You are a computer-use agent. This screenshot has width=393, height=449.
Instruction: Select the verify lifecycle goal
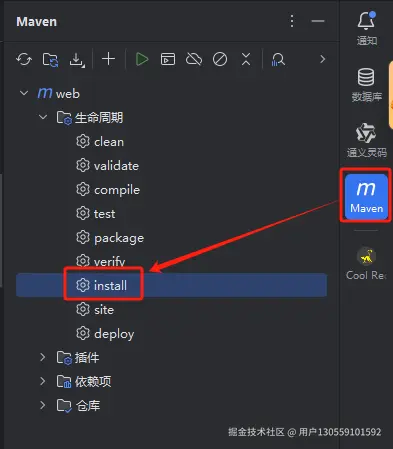[x=171, y=261]
